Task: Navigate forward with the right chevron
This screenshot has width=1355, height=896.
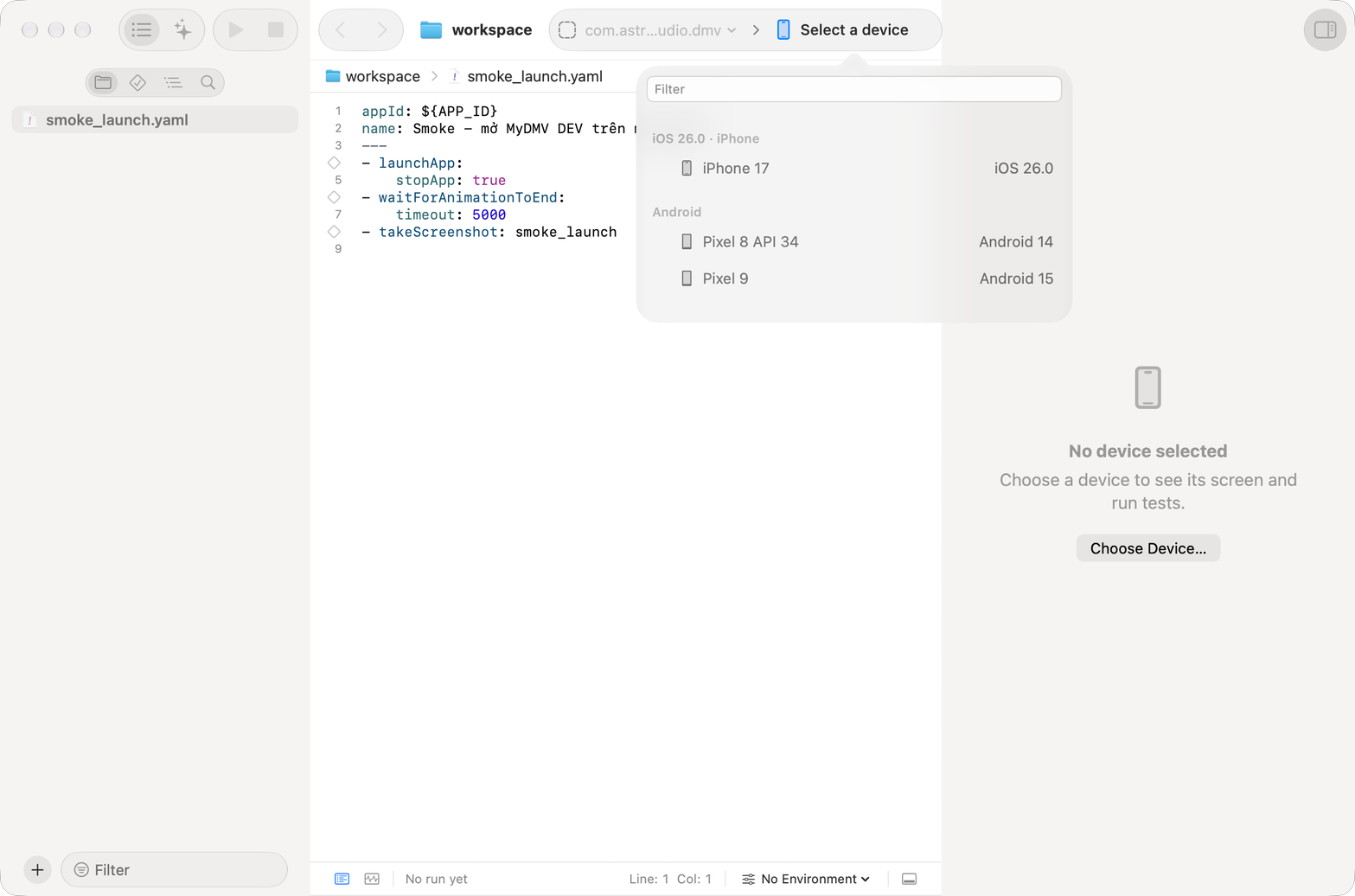Action: coord(381,30)
